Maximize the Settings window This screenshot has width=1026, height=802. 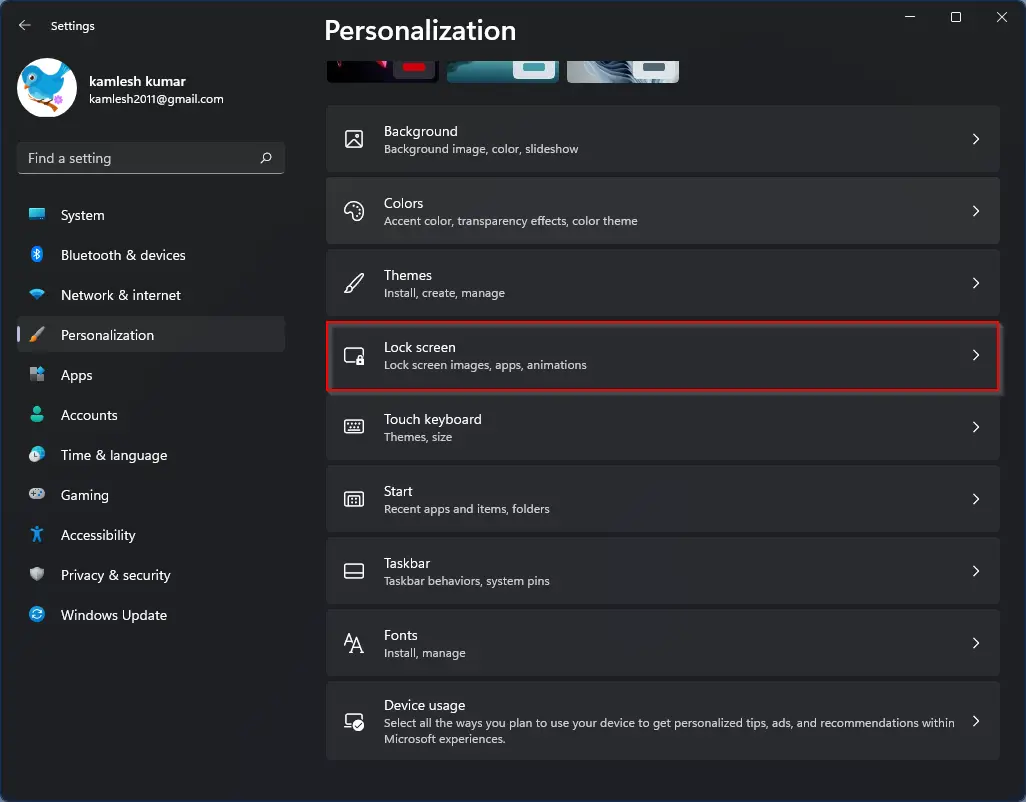tap(955, 17)
